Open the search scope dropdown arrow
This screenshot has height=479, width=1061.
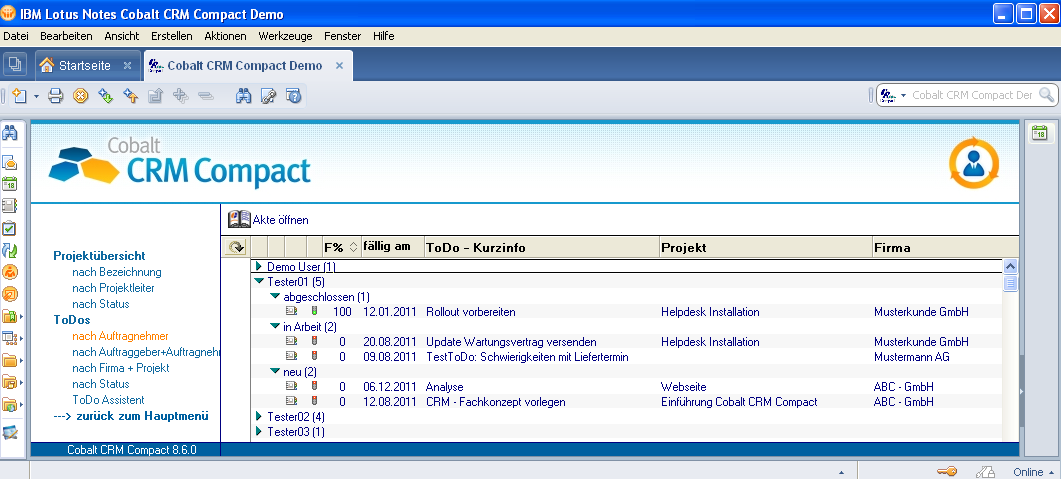pos(903,95)
